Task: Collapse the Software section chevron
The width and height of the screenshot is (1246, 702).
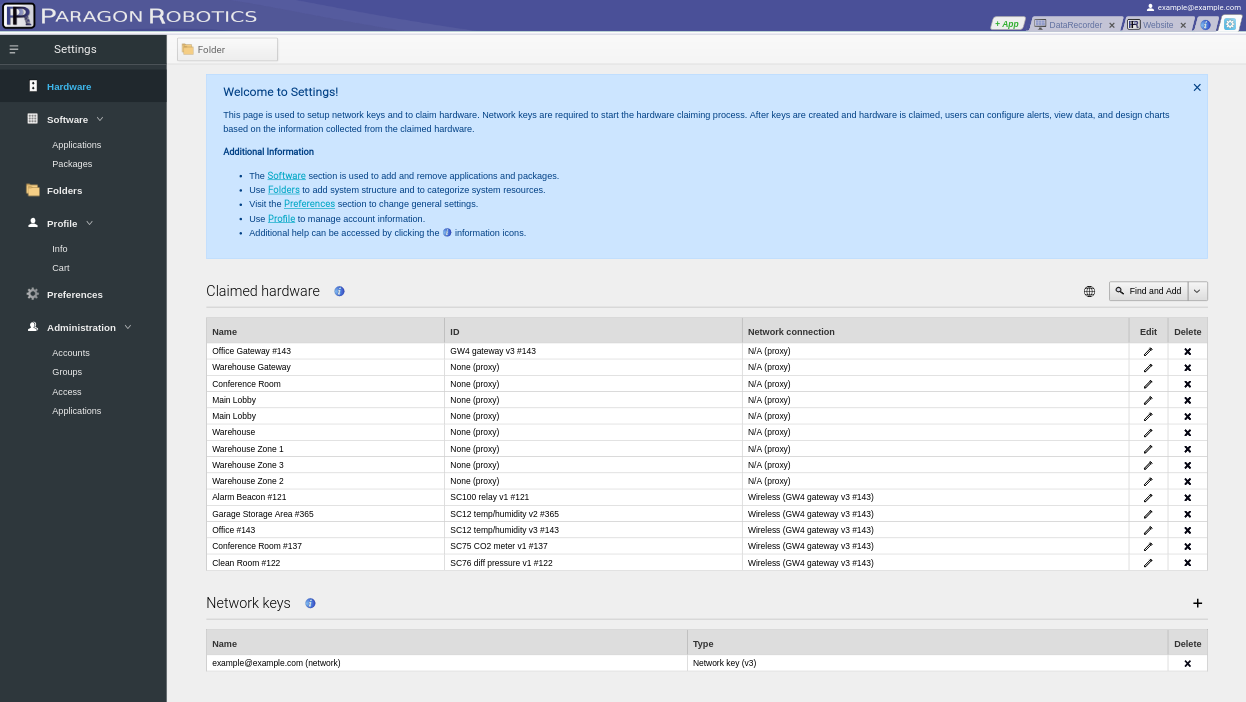Action: coord(100,119)
